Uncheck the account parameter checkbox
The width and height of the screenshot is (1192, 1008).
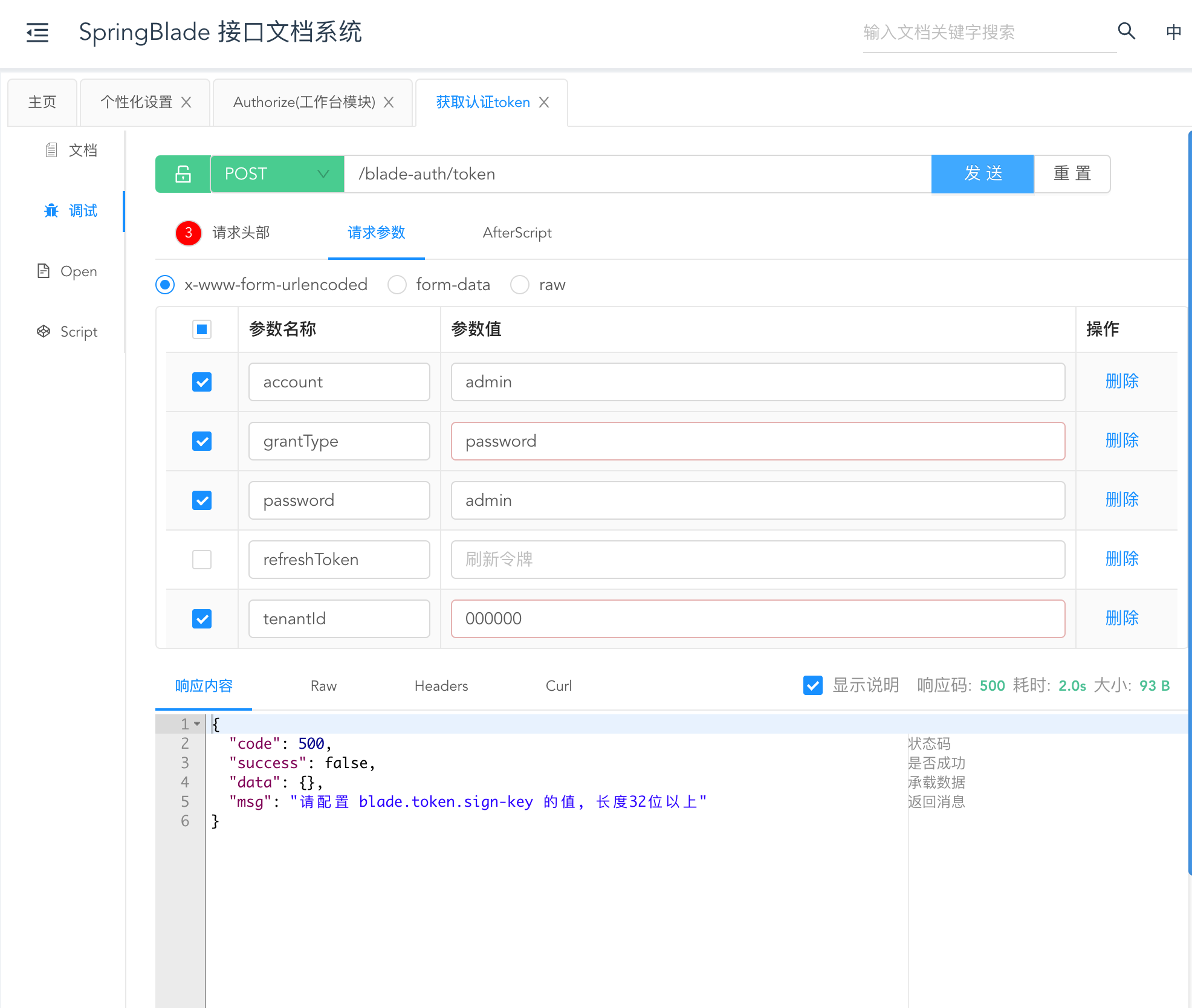[202, 382]
